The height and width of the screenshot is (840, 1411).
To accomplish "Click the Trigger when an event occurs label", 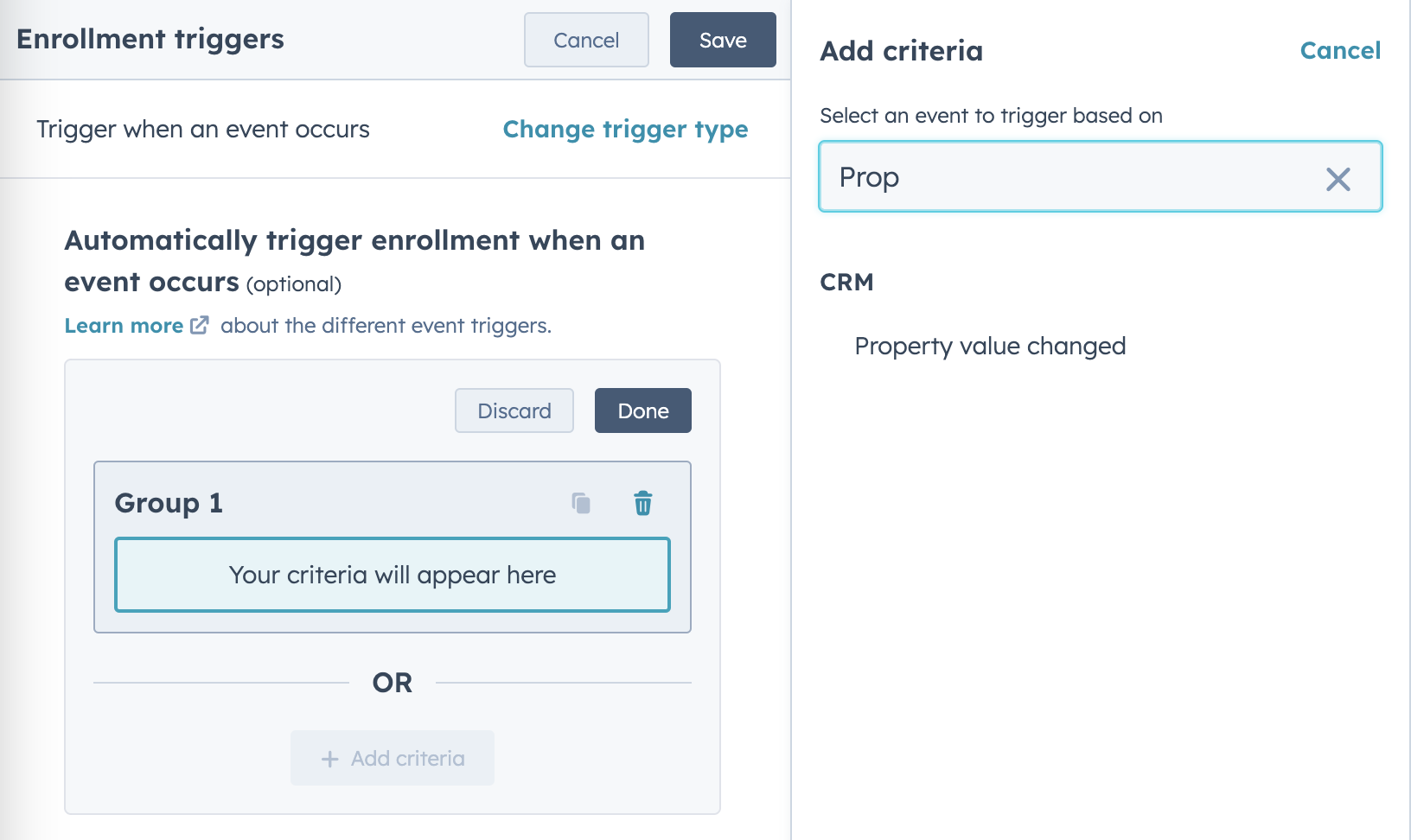I will tap(203, 129).
